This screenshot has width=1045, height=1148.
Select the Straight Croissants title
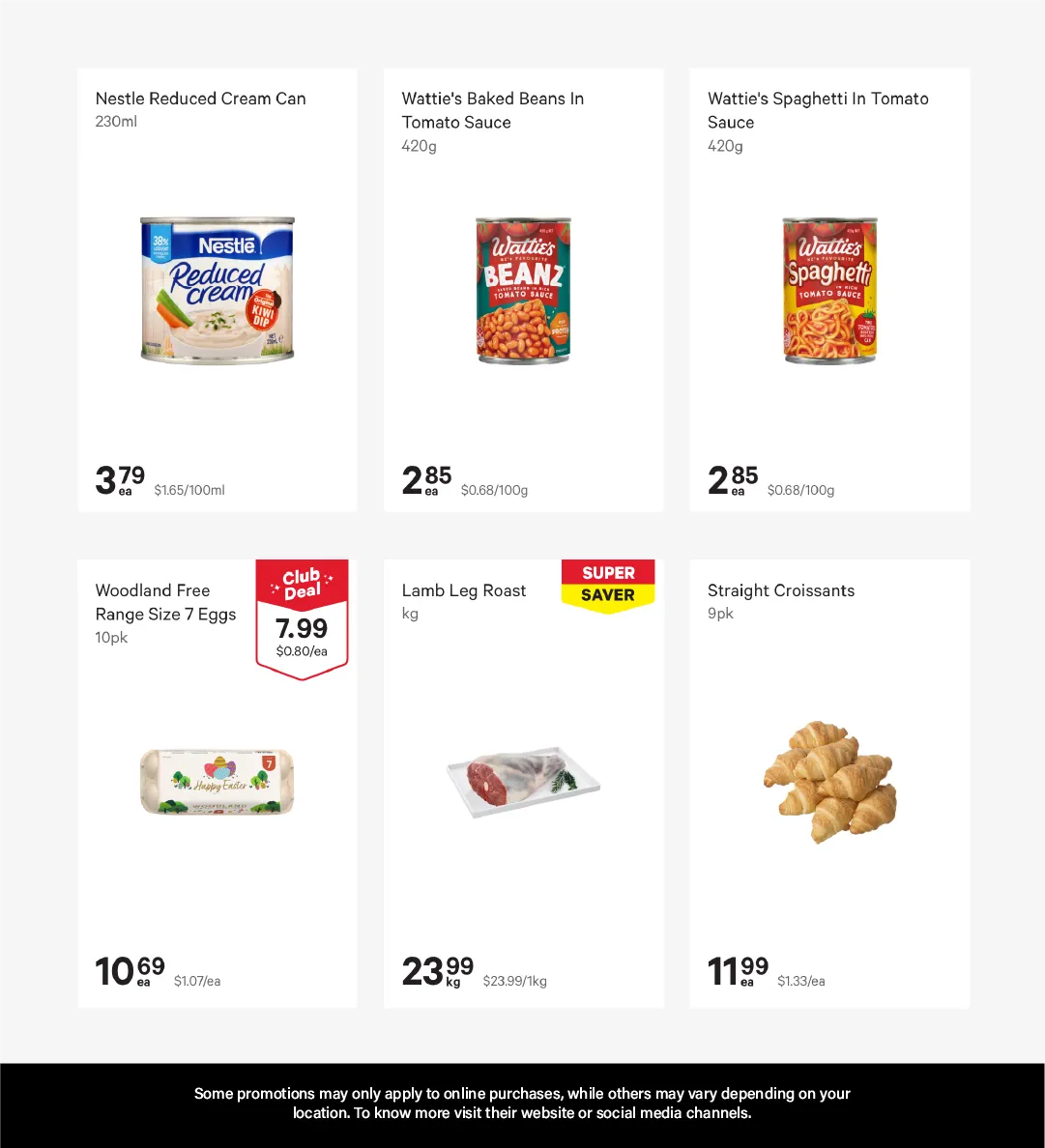(x=781, y=590)
